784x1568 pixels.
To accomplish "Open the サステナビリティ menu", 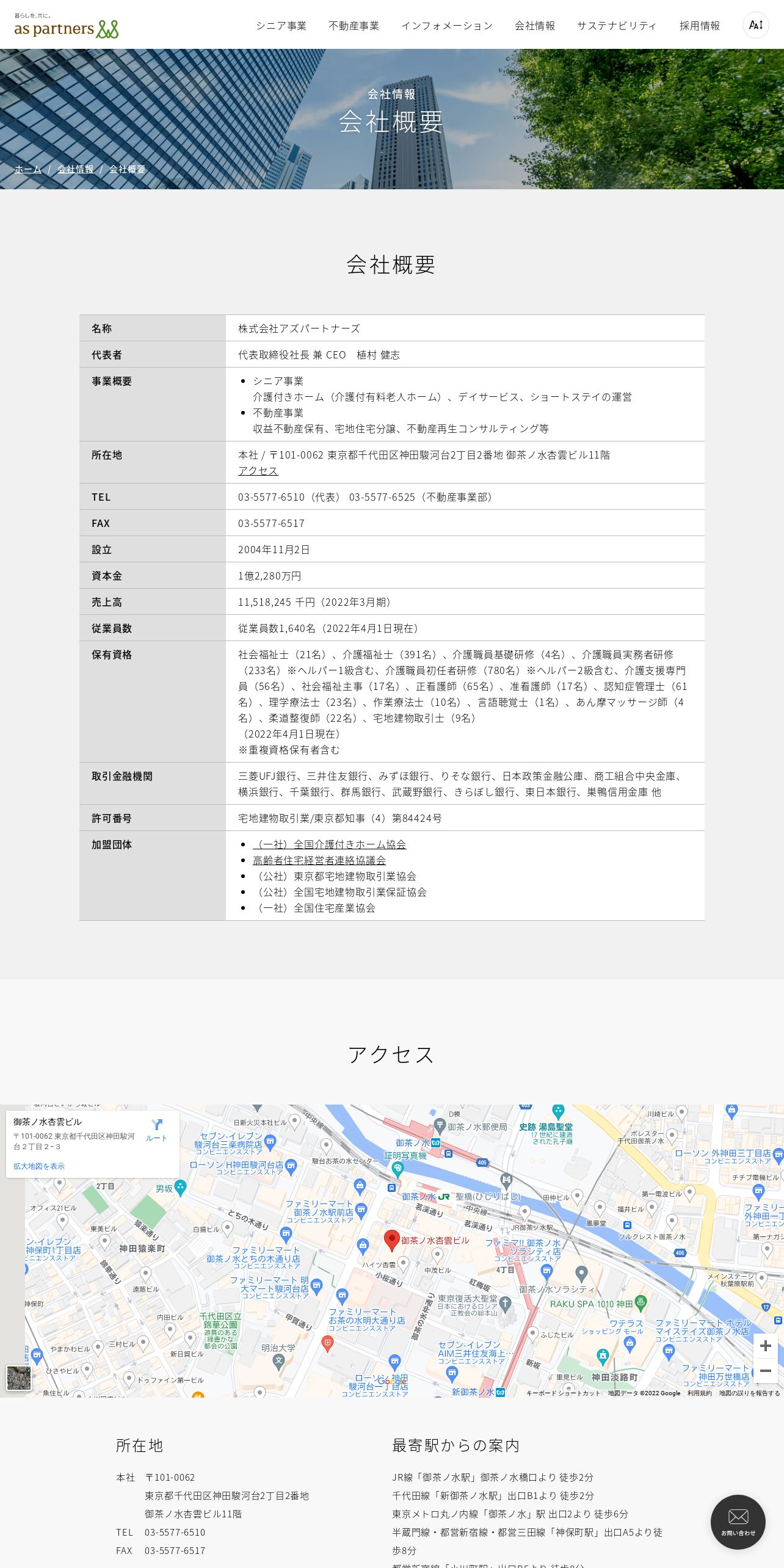I will pyautogui.click(x=617, y=26).
